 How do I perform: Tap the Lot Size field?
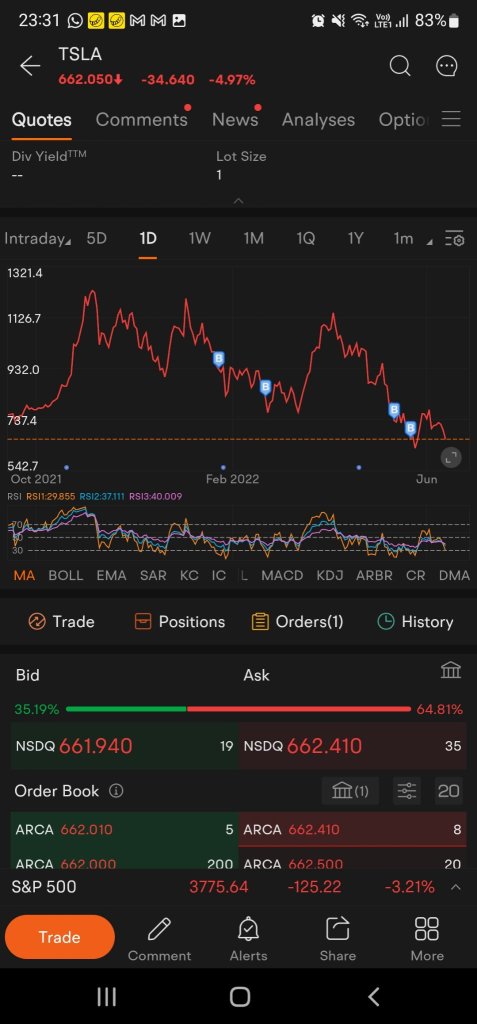(241, 166)
